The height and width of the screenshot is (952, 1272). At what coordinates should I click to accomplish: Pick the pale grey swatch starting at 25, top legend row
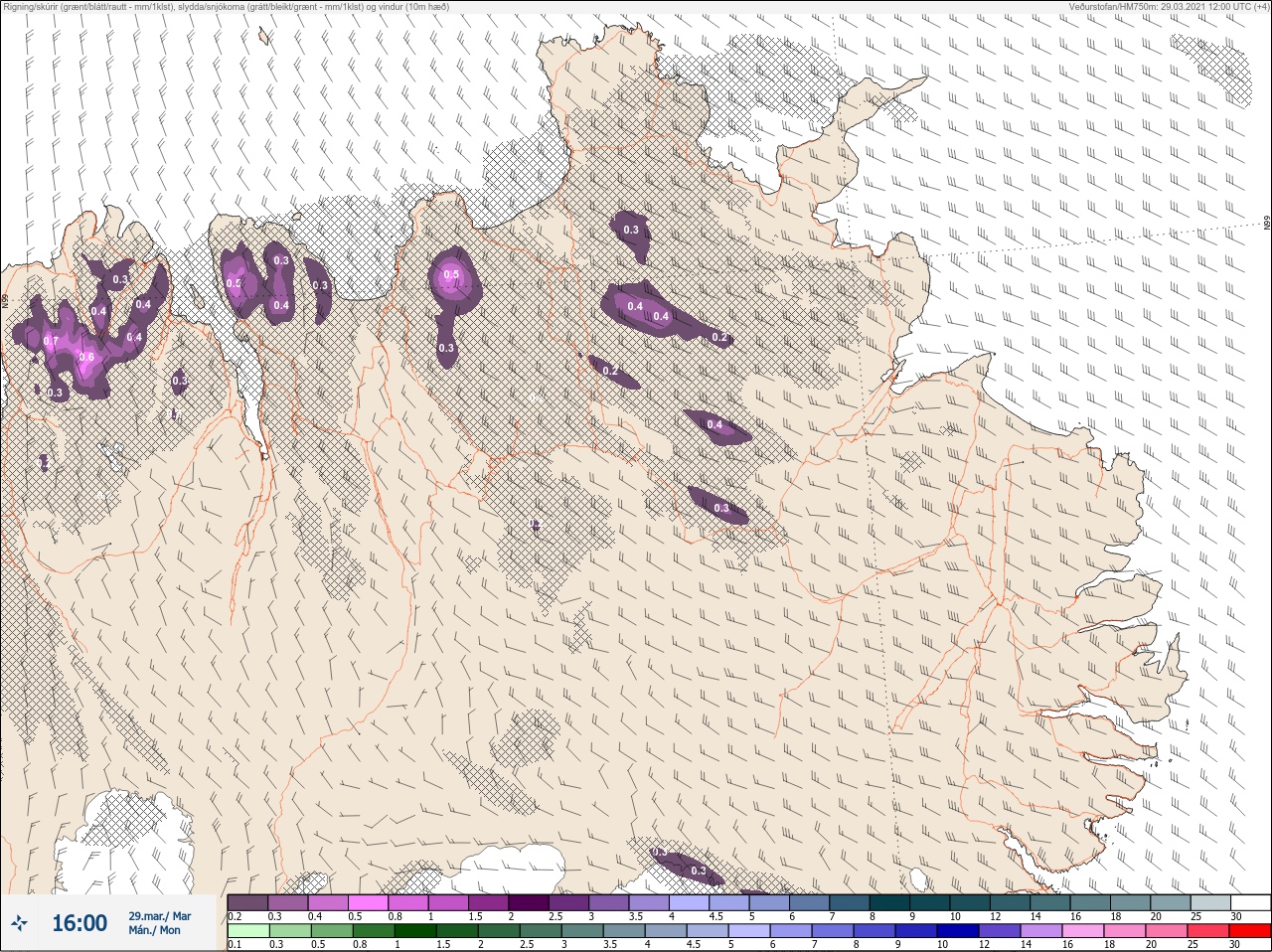pos(1211,902)
